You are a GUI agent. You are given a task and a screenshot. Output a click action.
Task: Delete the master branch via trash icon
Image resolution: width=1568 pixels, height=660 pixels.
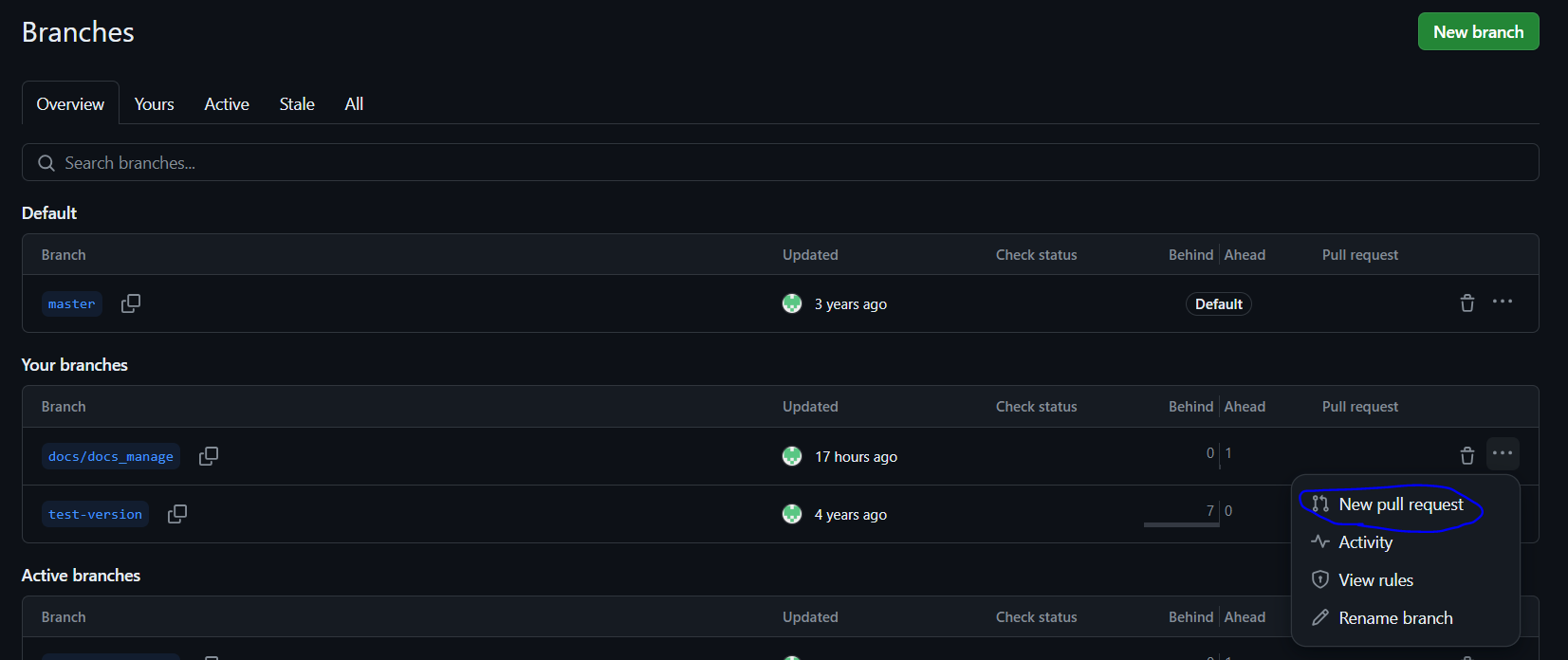click(x=1467, y=303)
